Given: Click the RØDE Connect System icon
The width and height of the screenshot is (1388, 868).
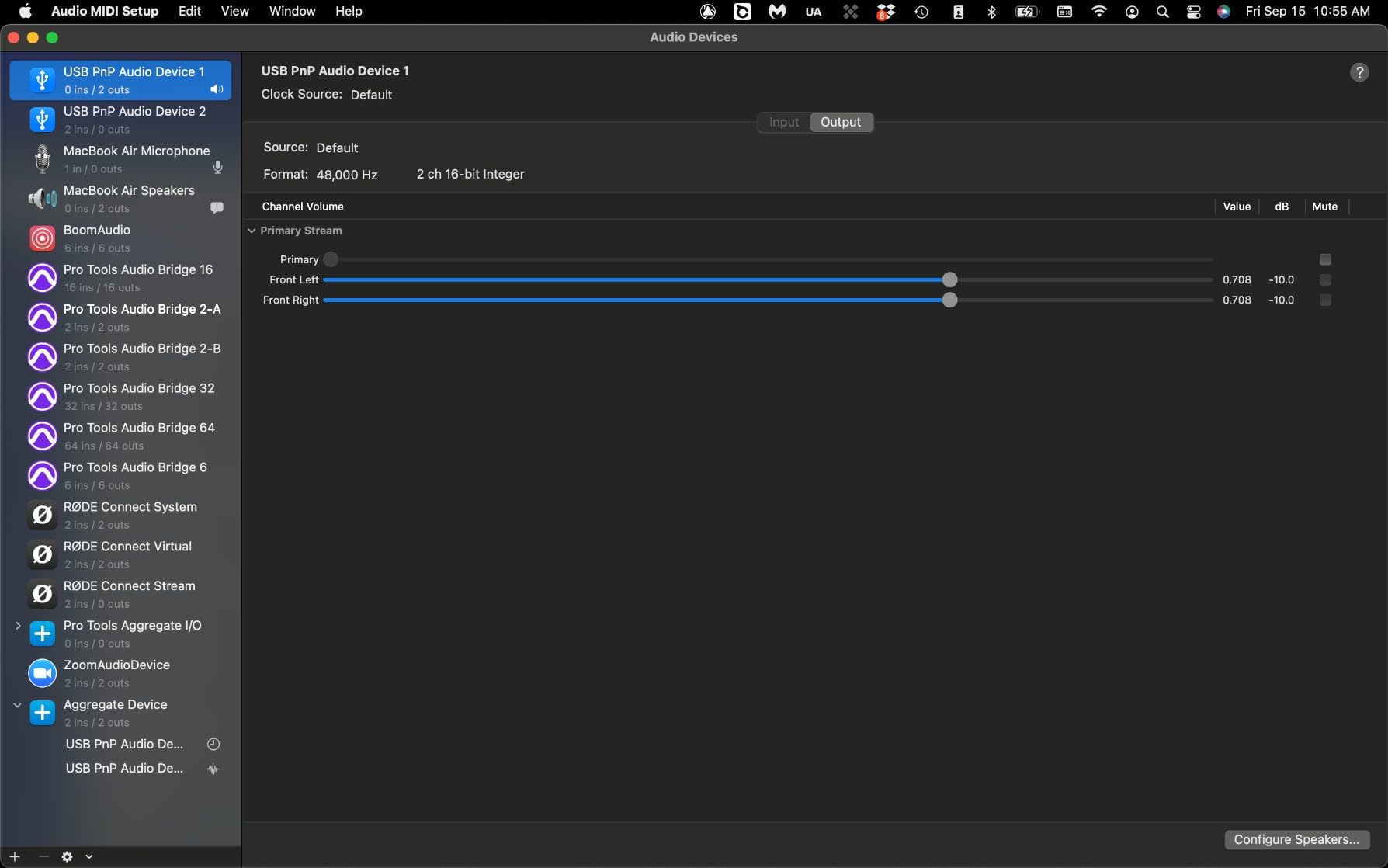Looking at the screenshot, I should 42,516.
